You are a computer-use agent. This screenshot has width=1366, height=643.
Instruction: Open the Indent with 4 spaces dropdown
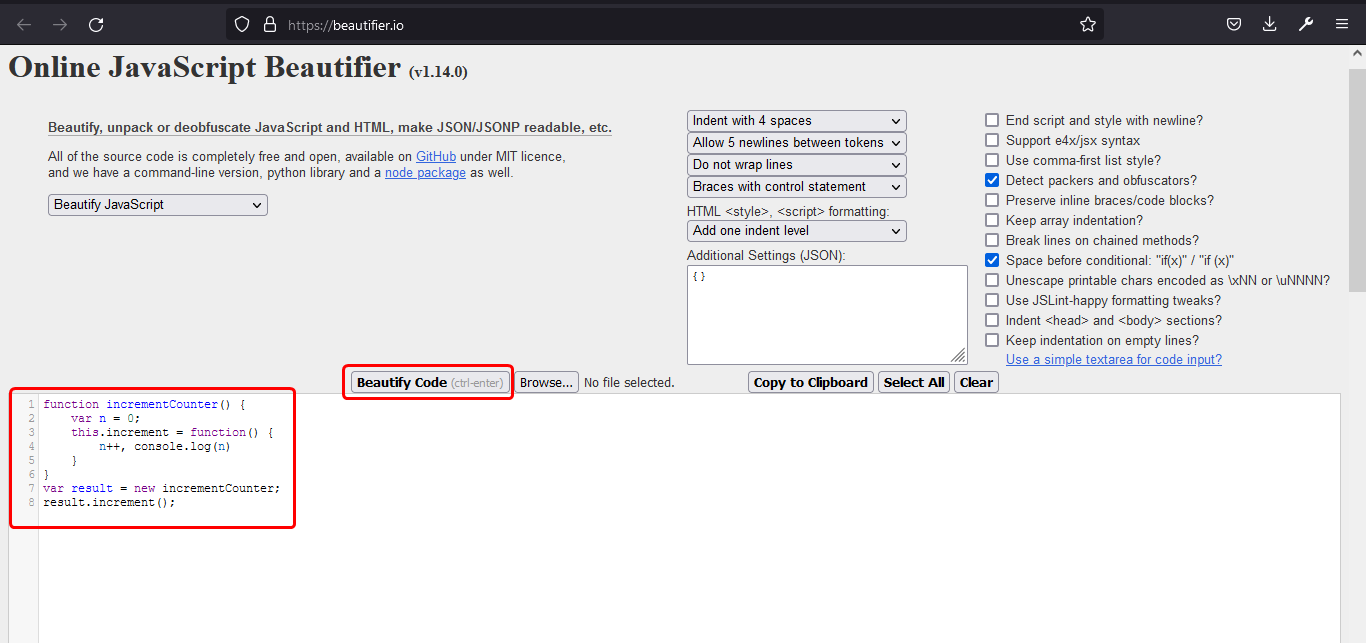(797, 120)
